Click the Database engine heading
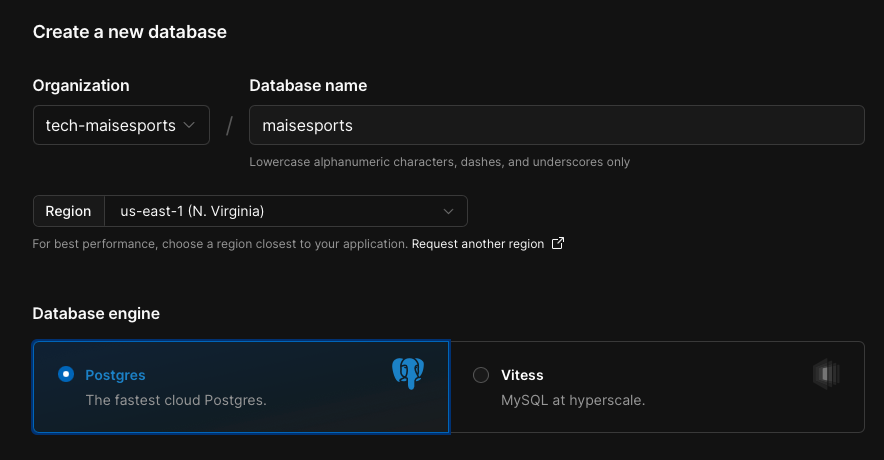Image resolution: width=884 pixels, height=460 pixels. 96,313
